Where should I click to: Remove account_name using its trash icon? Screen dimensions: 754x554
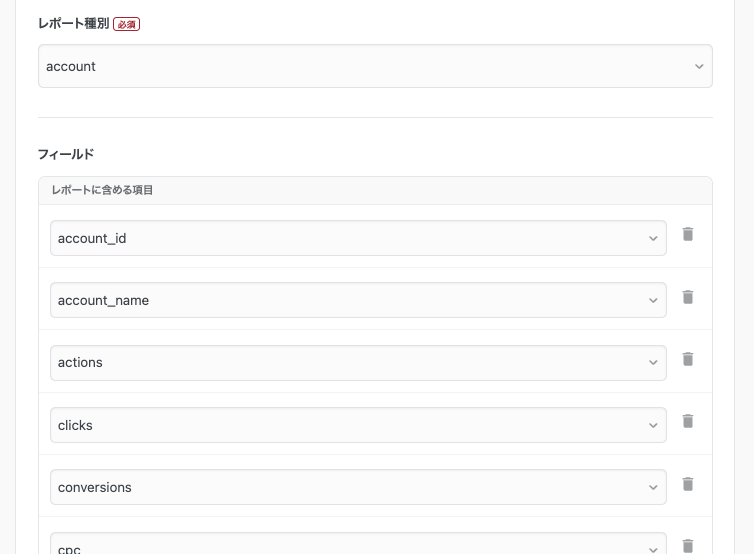coord(688,297)
